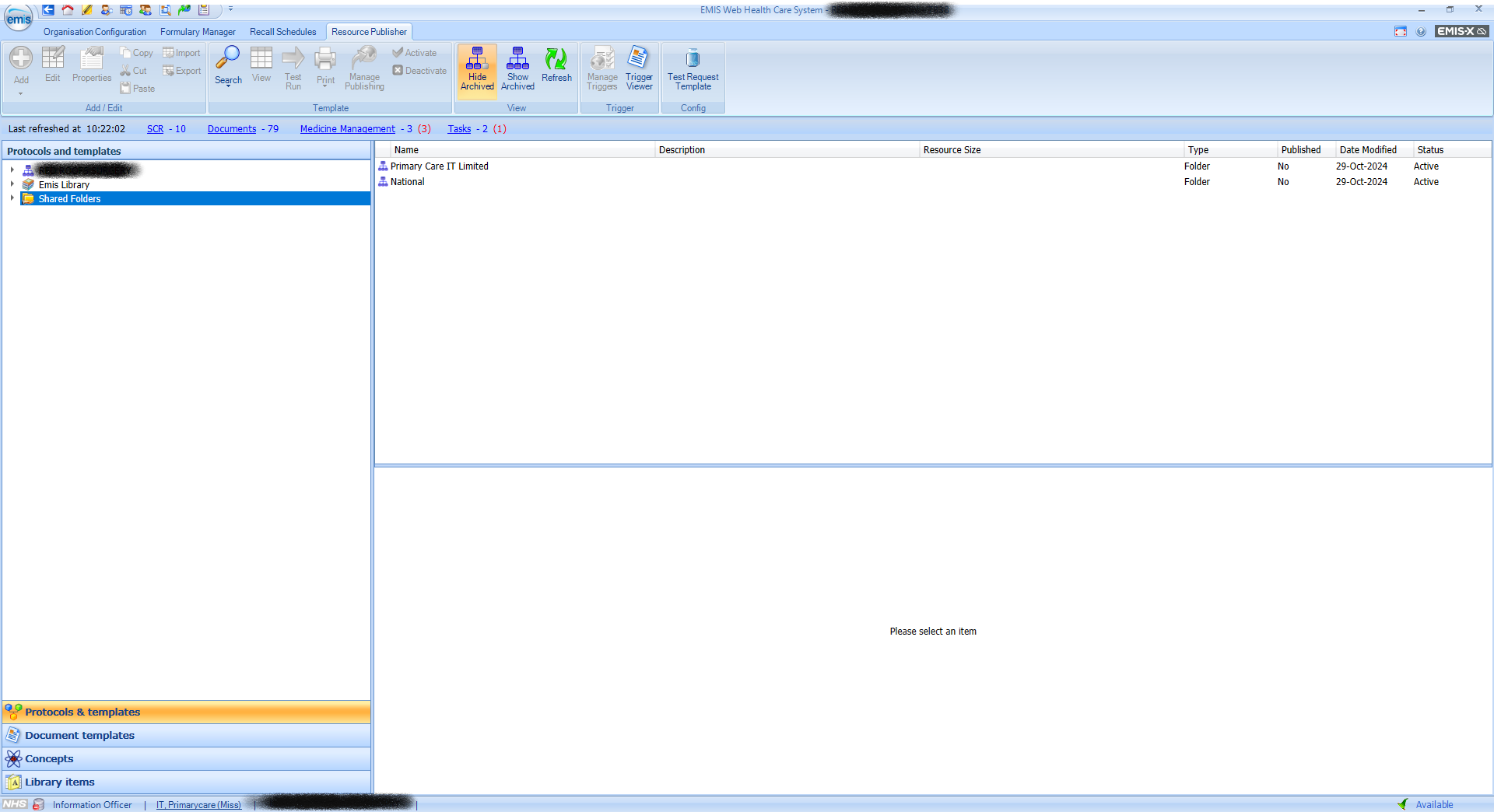Viewport: 1494px width, 812px height.
Task: Click the Copy ribbon command
Action: tap(136, 53)
